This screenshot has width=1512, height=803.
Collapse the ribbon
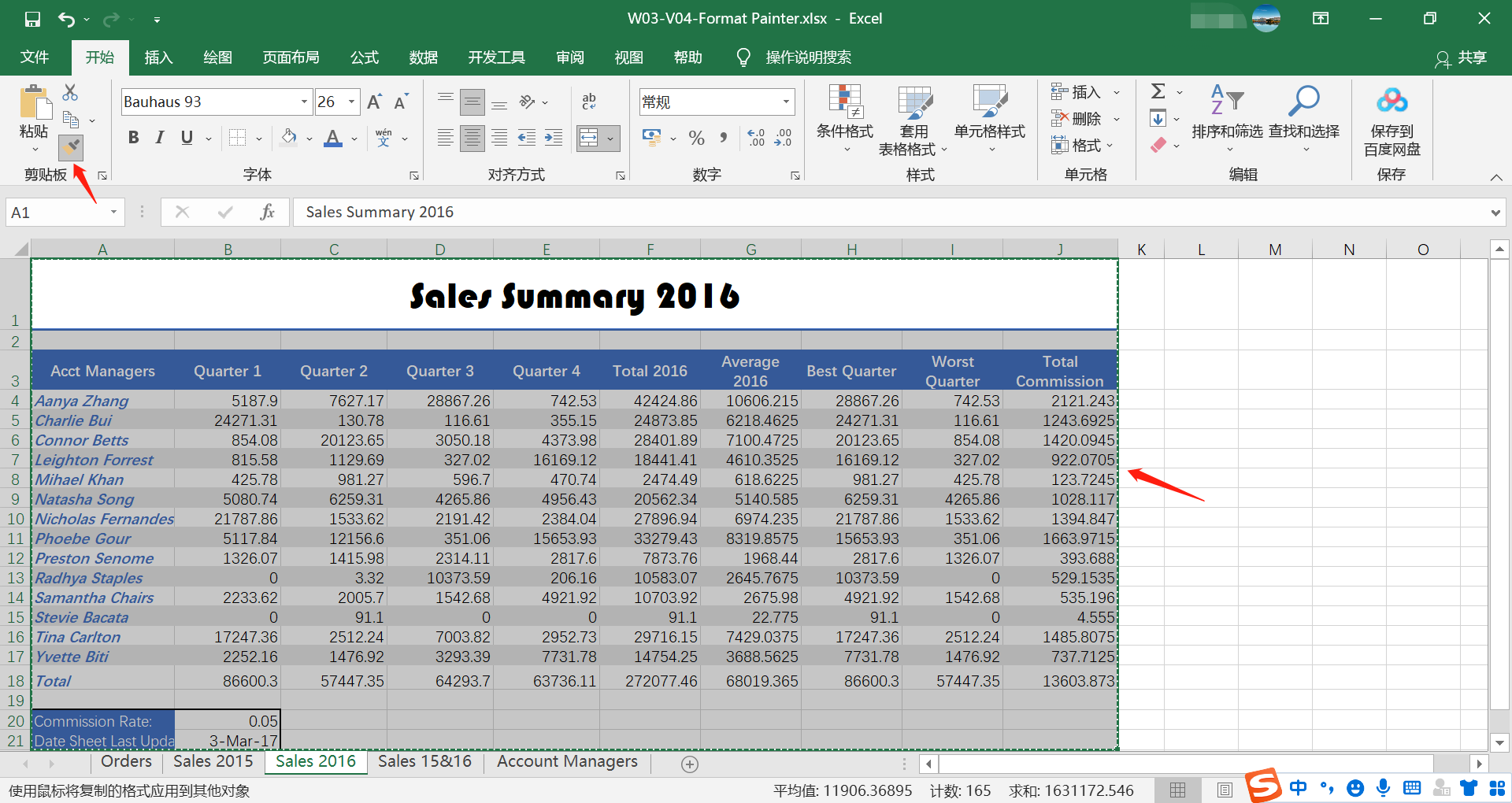[1496, 177]
